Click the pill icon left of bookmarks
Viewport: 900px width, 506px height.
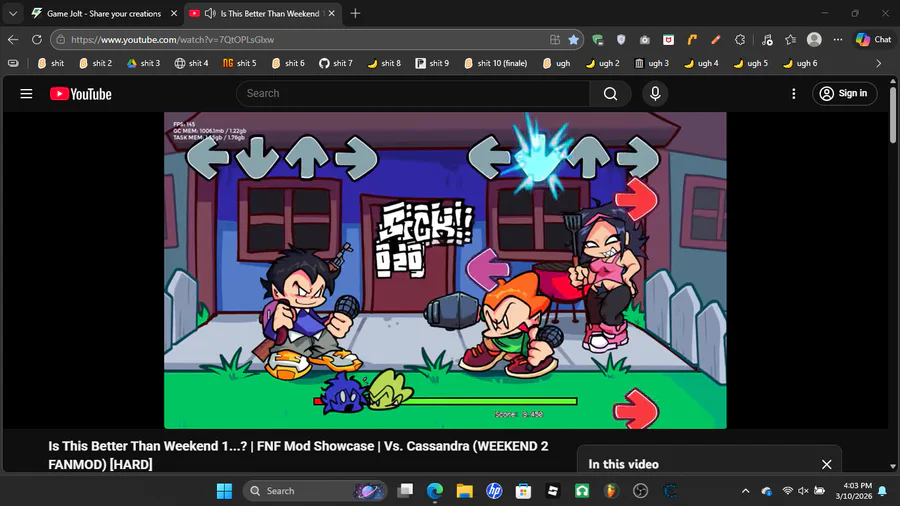point(13,63)
